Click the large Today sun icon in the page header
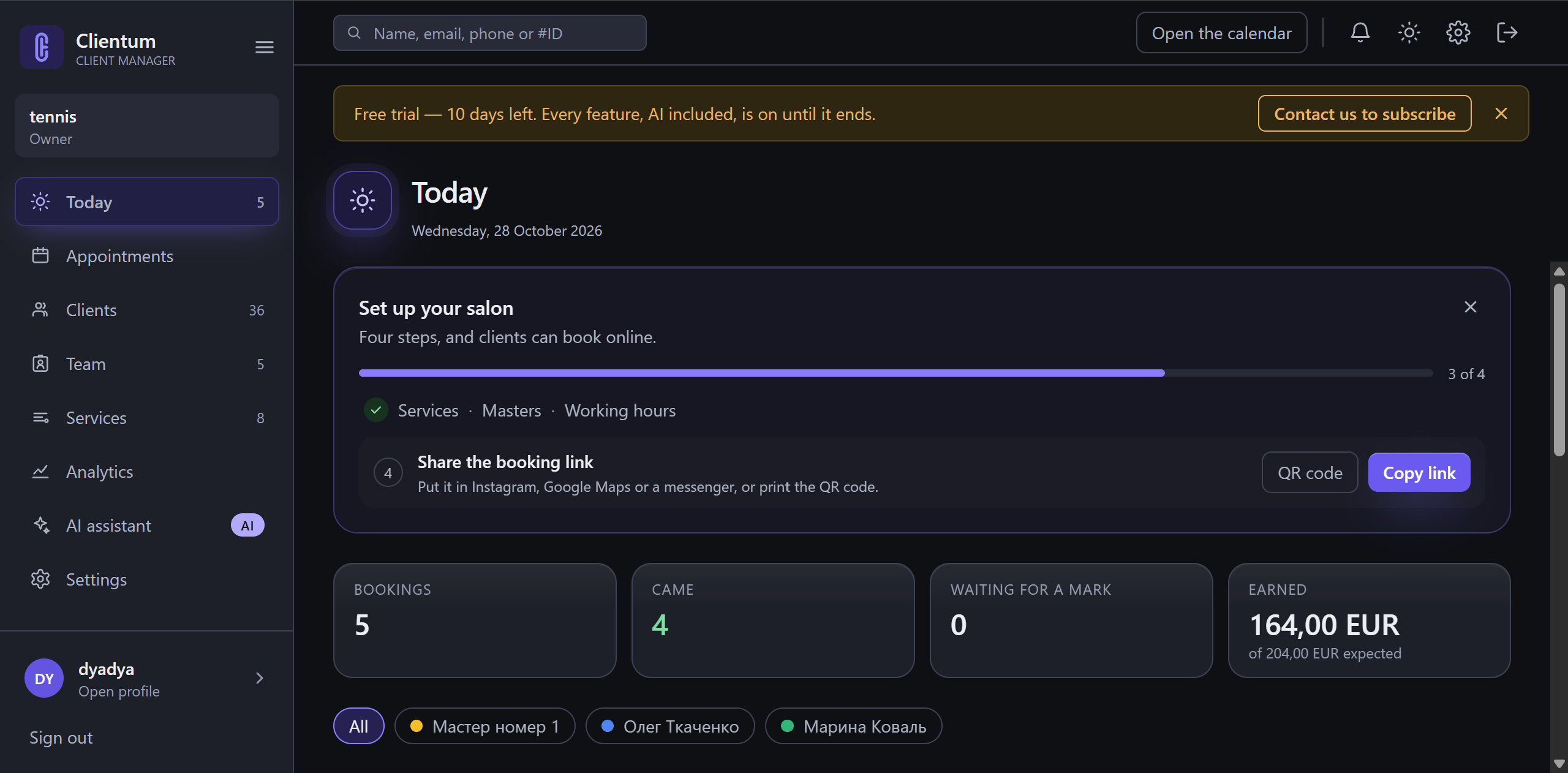This screenshot has width=1568, height=773. (x=363, y=200)
